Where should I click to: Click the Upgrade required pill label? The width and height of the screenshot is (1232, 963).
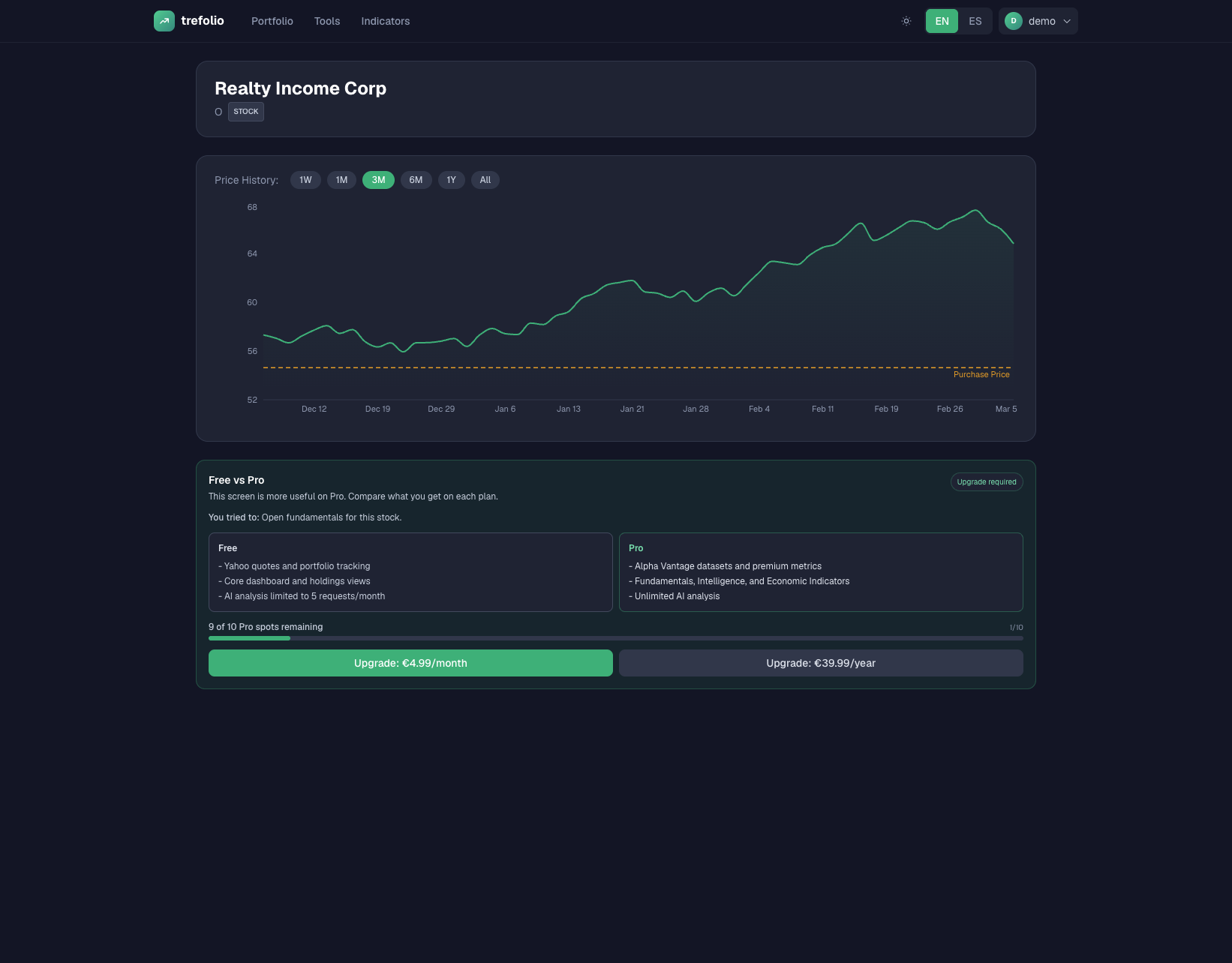coord(986,481)
